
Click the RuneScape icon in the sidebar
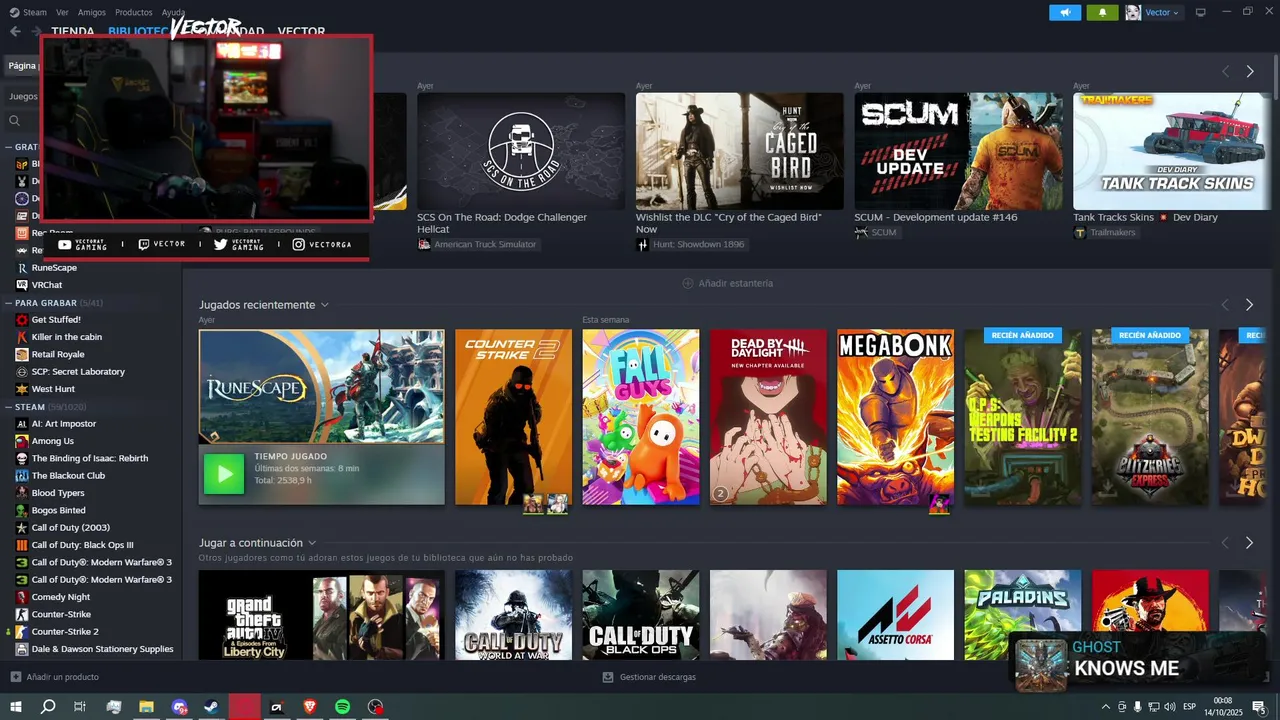point(22,268)
